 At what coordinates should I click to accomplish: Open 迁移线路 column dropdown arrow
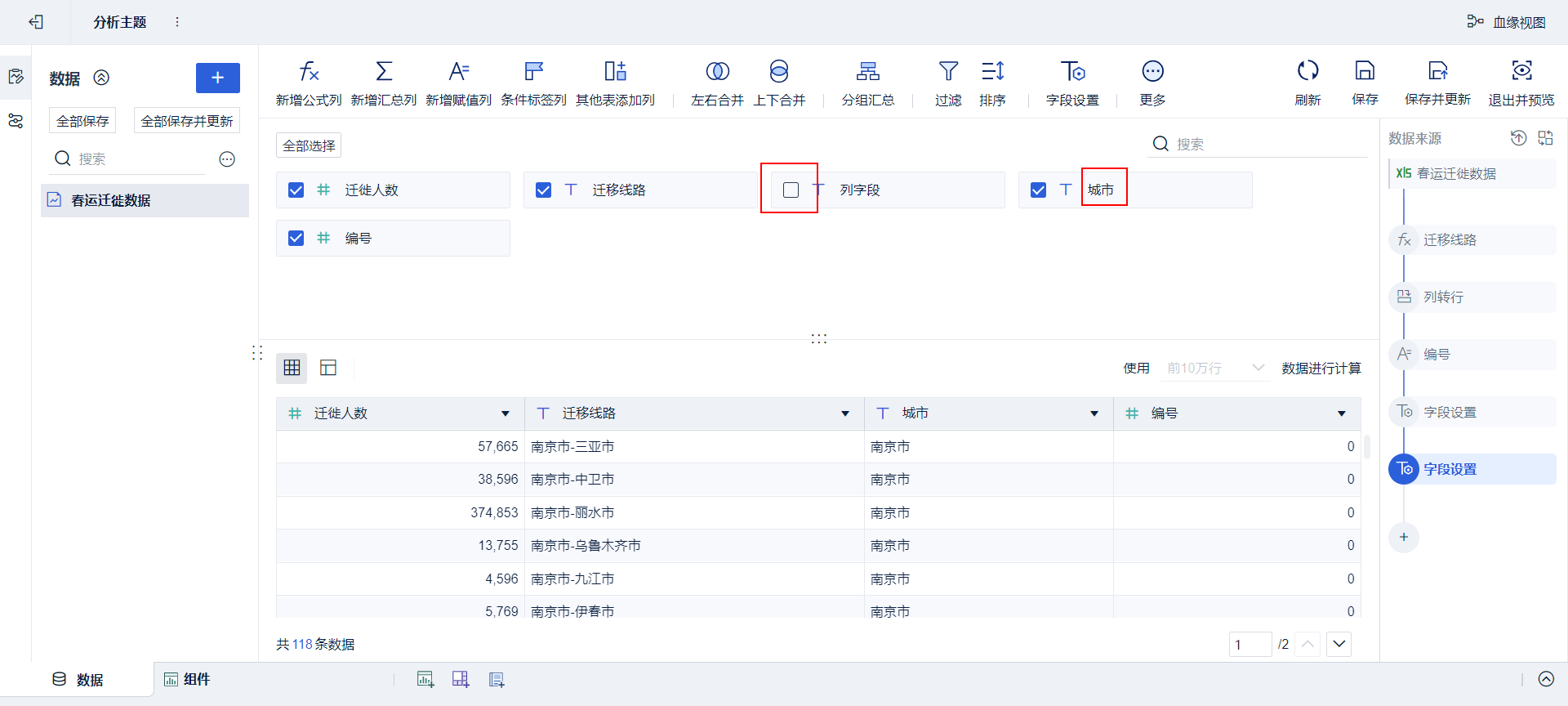pos(845,413)
